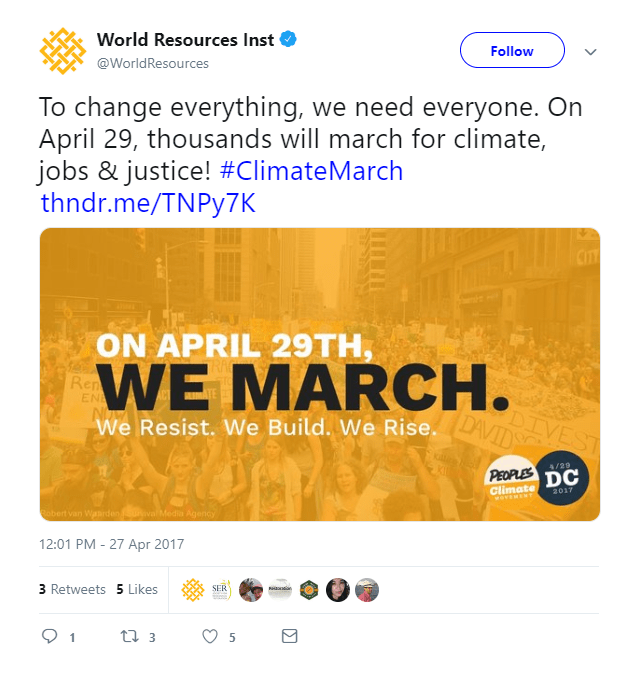Reply to the tweet with speech bubble icon
This screenshot has width=636, height=674.
(50, 636)
